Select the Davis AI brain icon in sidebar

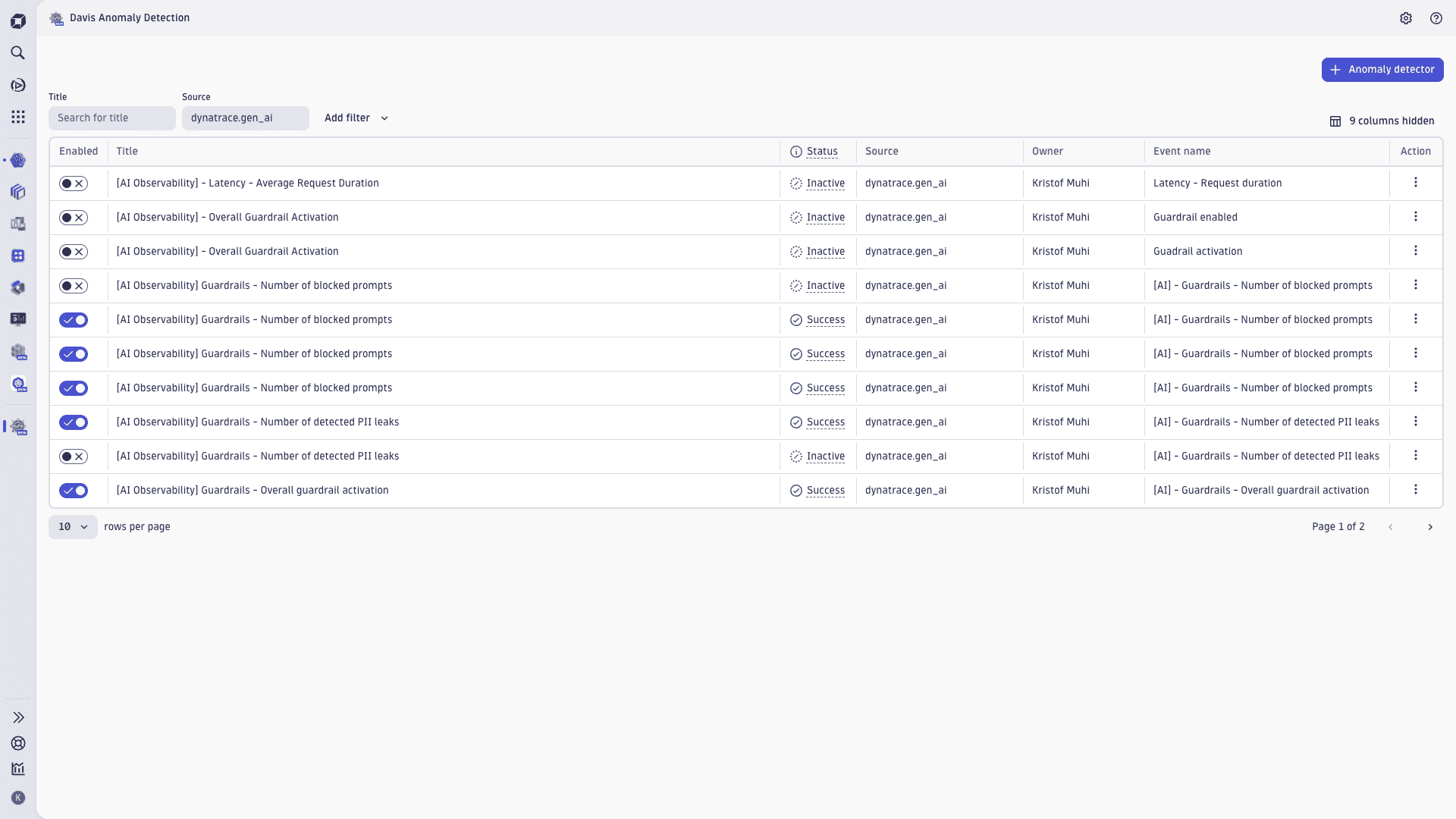click(x=18, y=161)
